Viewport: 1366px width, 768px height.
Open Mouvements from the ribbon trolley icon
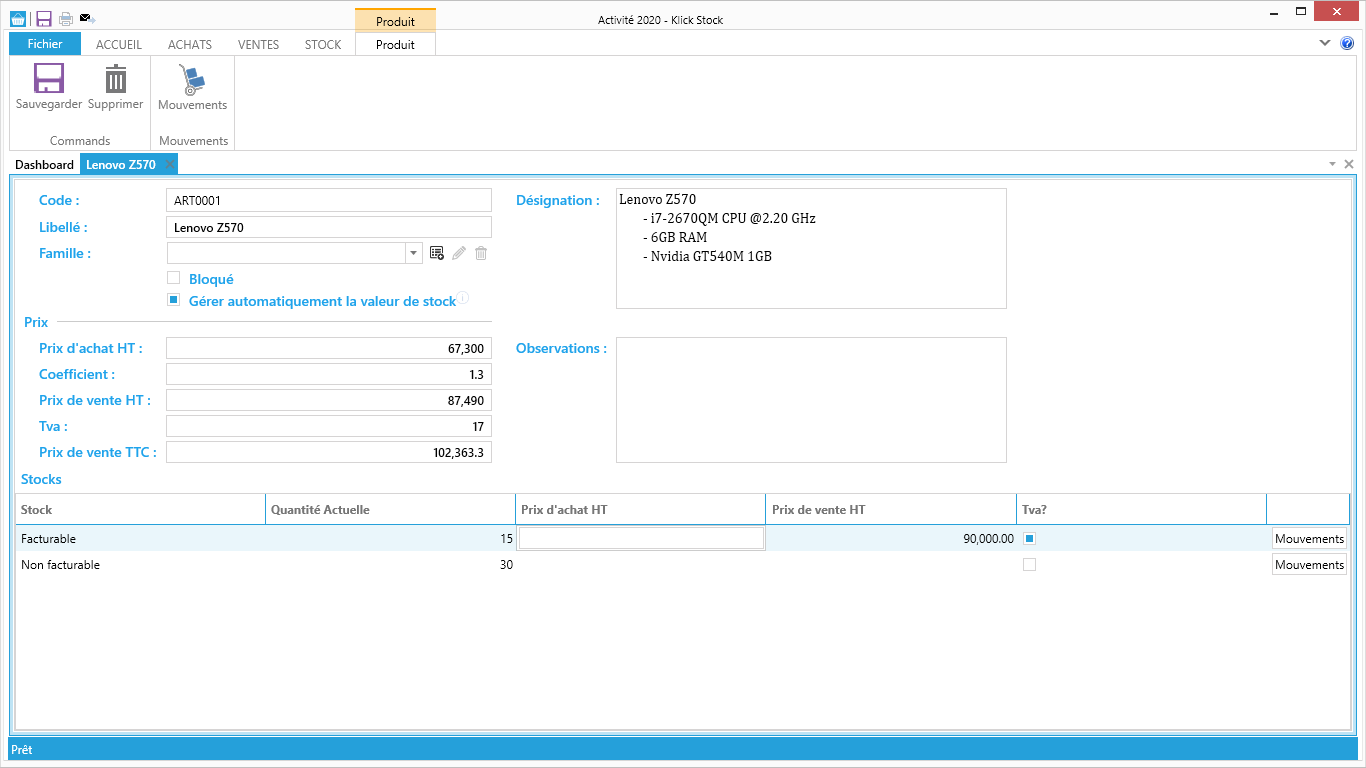192,81
